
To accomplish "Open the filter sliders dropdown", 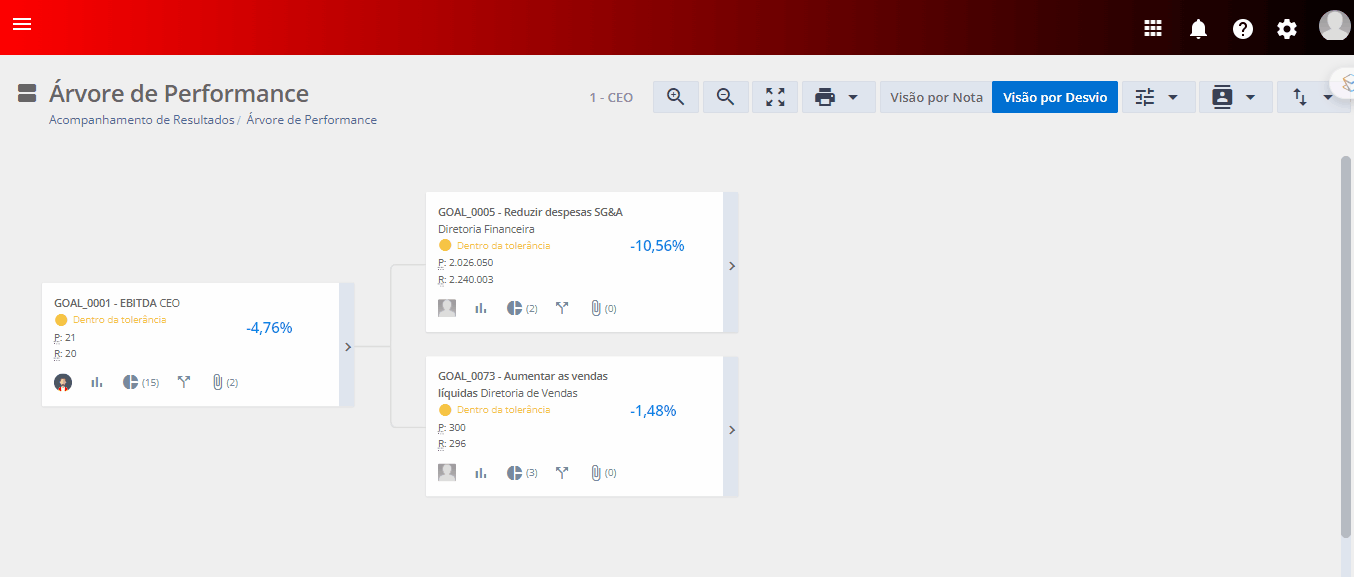I will (1158, 97).
